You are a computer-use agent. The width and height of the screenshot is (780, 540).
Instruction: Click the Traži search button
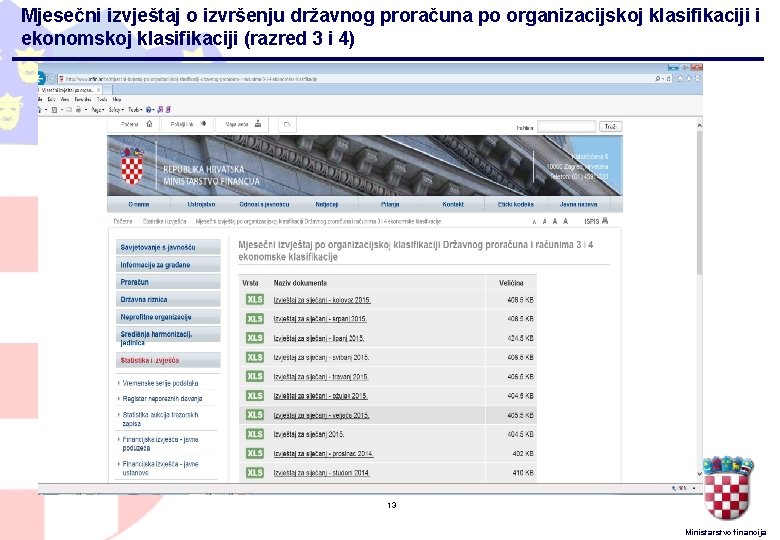[x=610, y=127]
